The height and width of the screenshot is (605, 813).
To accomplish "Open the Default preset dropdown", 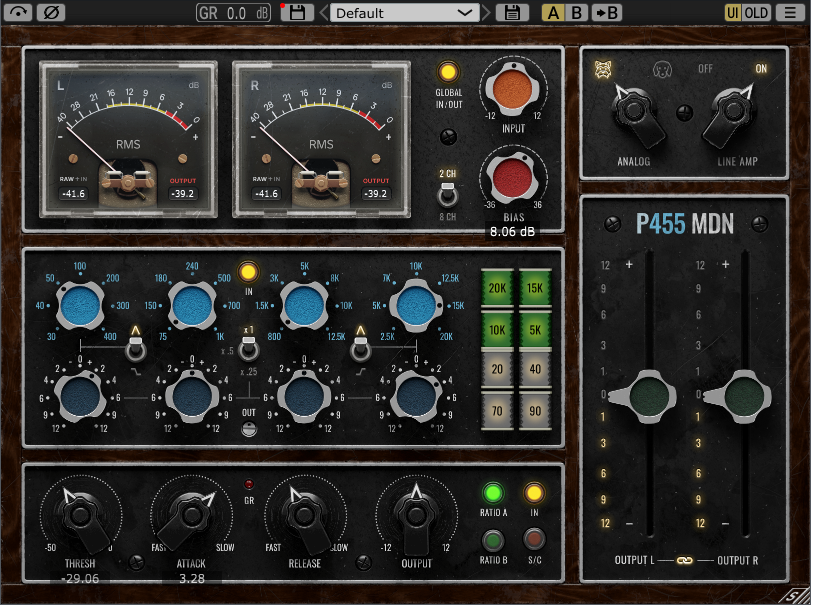I will [404, 12].
